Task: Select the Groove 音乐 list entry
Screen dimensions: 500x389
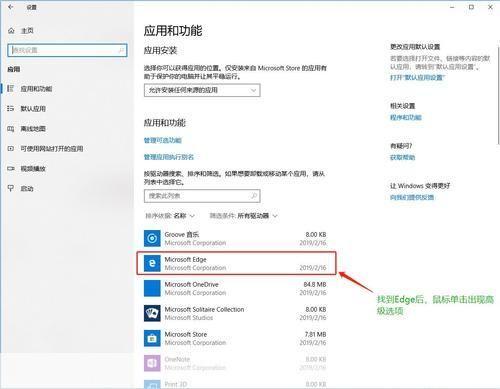Action: point(235,239)
